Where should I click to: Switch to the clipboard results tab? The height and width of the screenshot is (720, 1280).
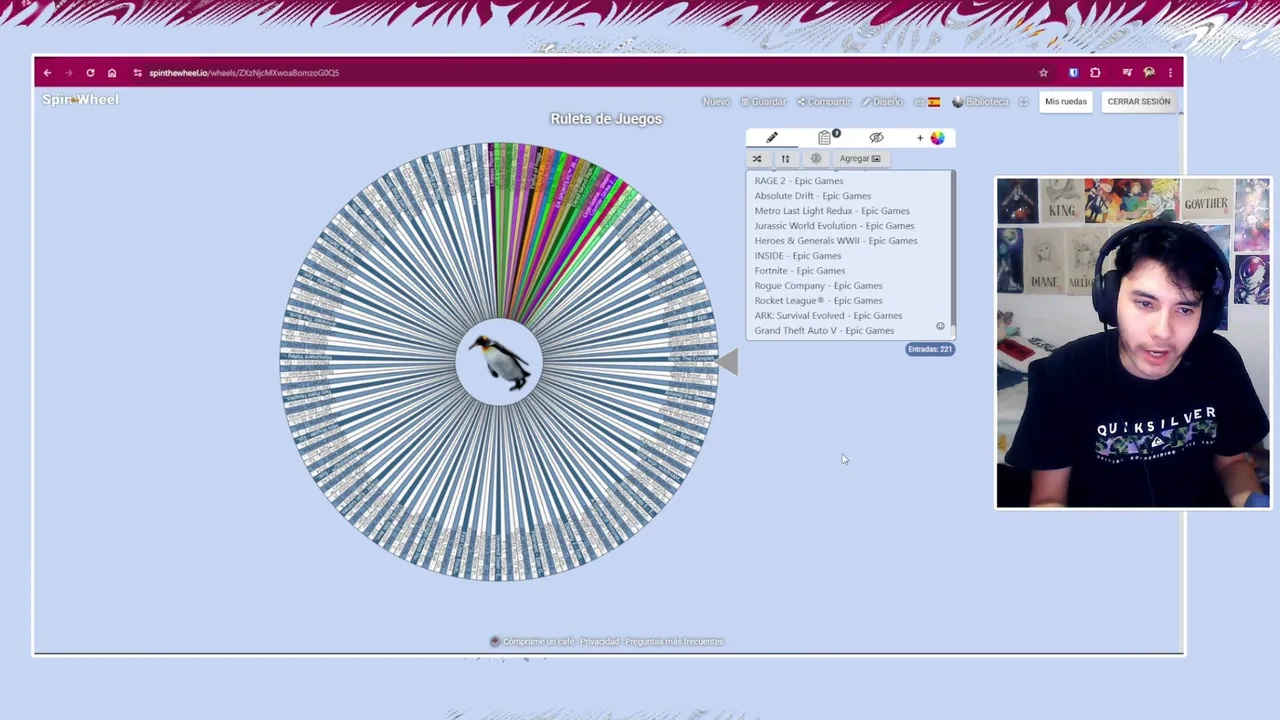pyautogui.click(x=826, y=138)
